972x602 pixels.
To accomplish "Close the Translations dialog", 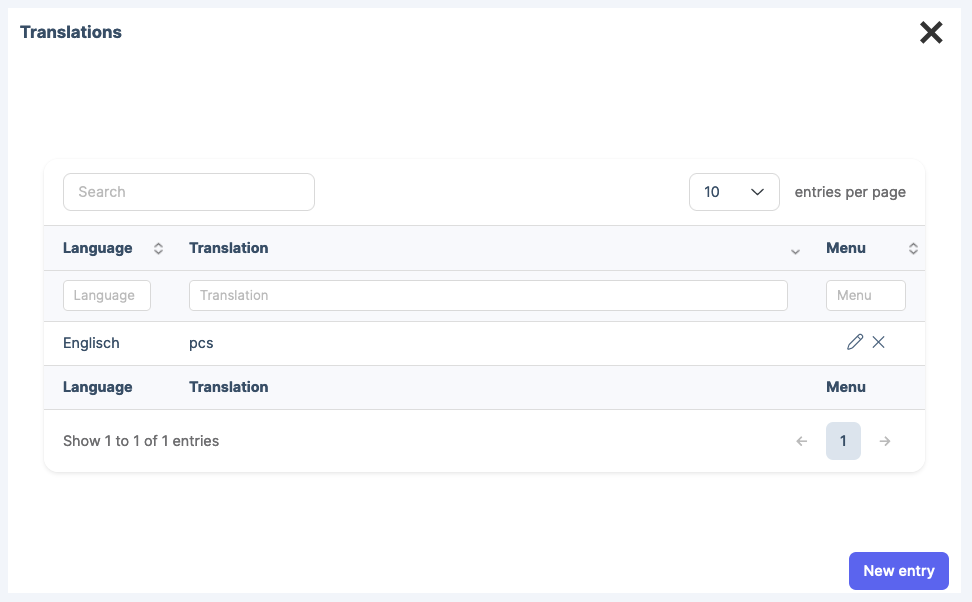I will pyautogui.click(x=931, y=33).
